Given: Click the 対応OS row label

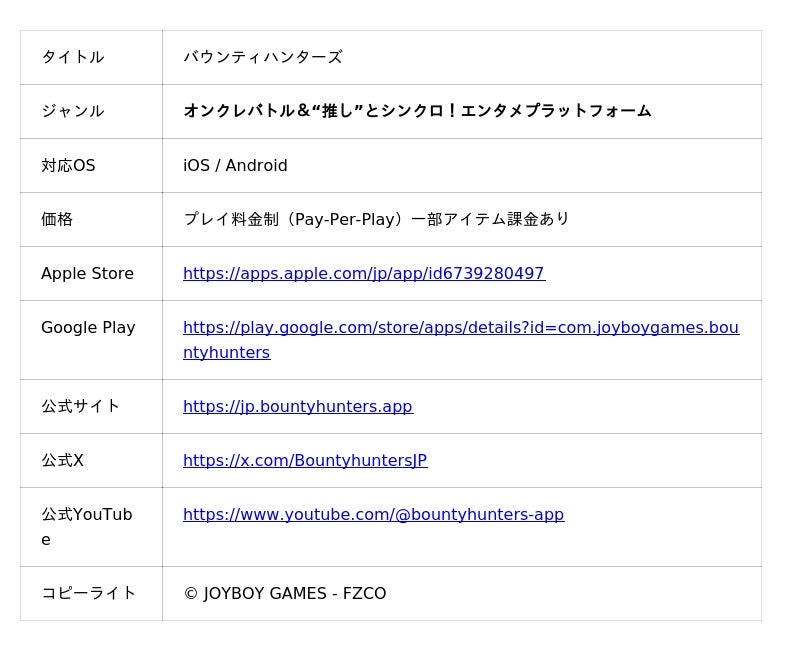Looking at the screenshot, I should (68, 165).
